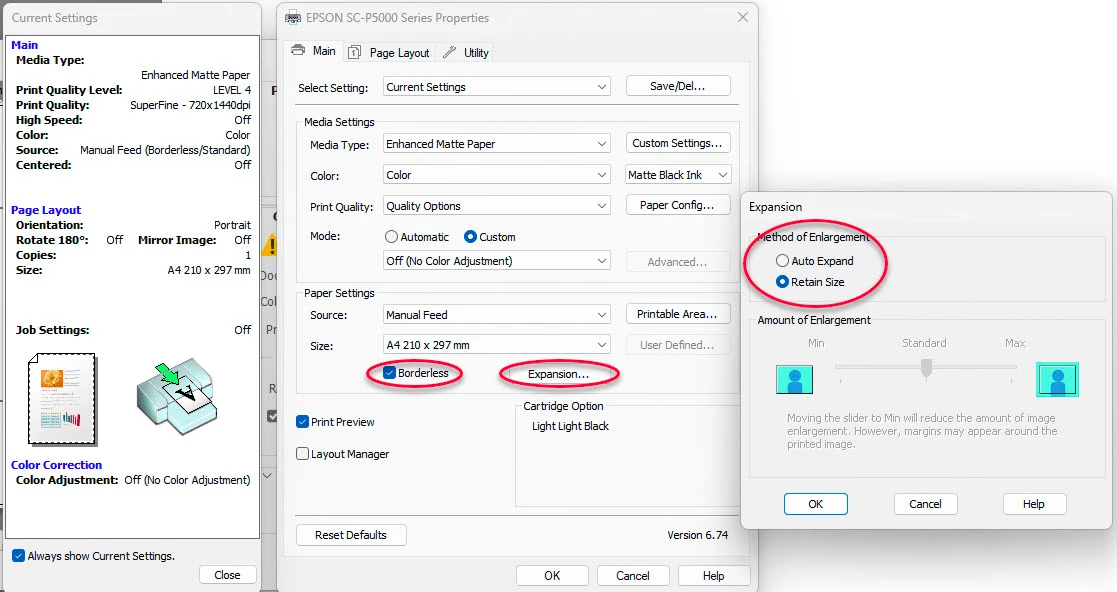Click the Main tab printer icon

coord(298,51)
